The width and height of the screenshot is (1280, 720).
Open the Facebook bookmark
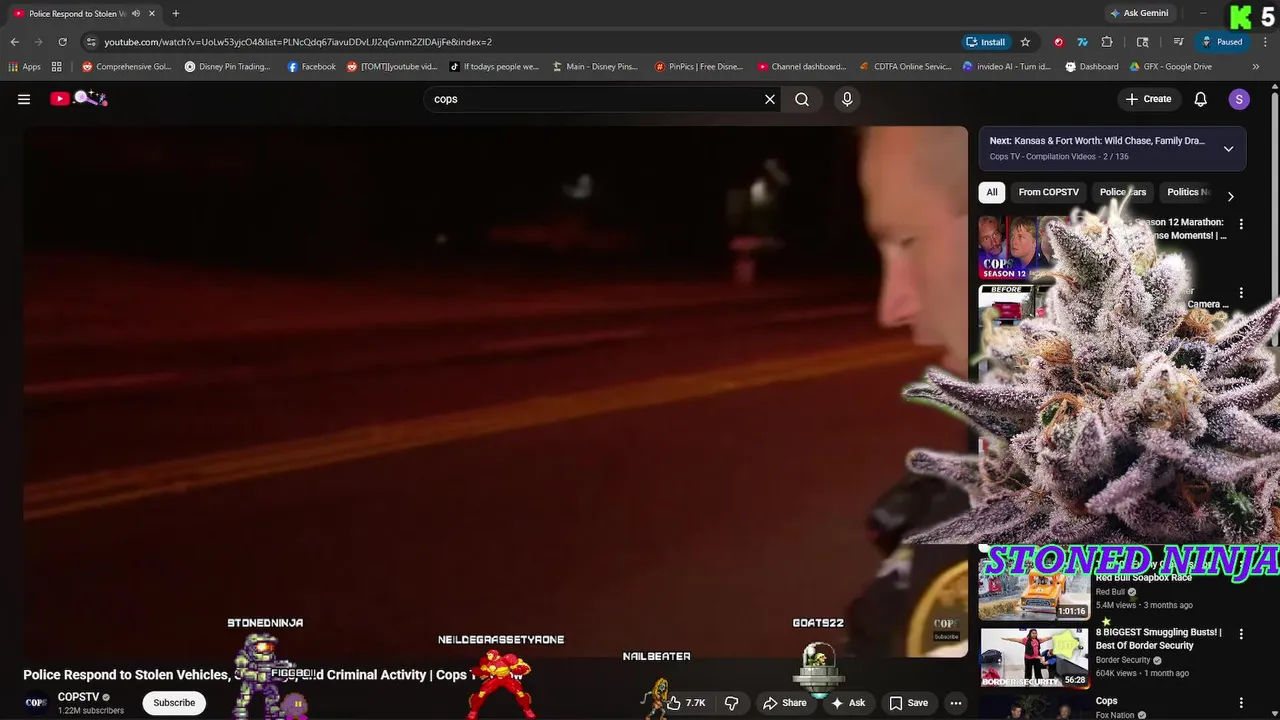click(311, 67)
